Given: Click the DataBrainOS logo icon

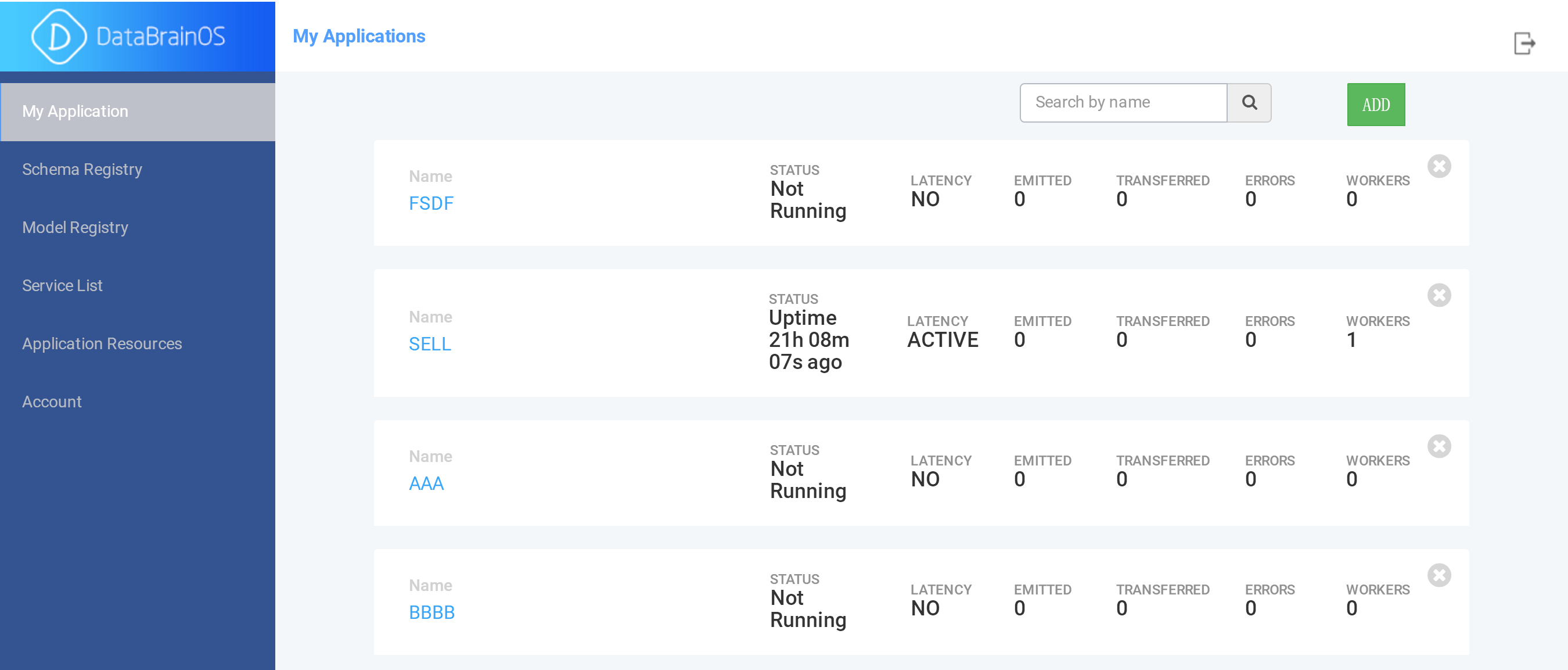Looking at the screenshot, I should pos(59,37).
